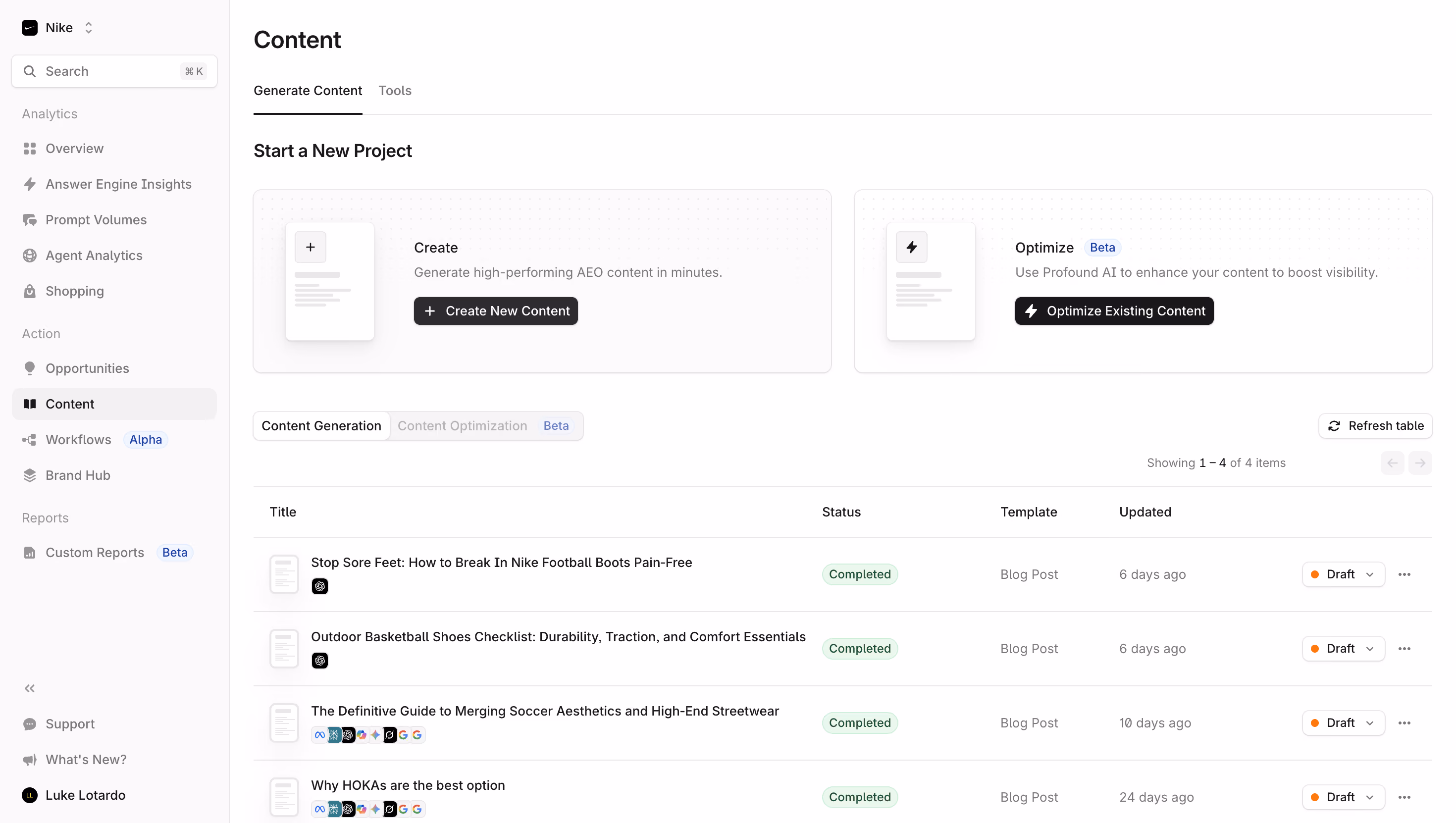The height and width of the screenshot is (823, 1456).
Task: Open the Nike workspace switcher
Action: [57, 28]
